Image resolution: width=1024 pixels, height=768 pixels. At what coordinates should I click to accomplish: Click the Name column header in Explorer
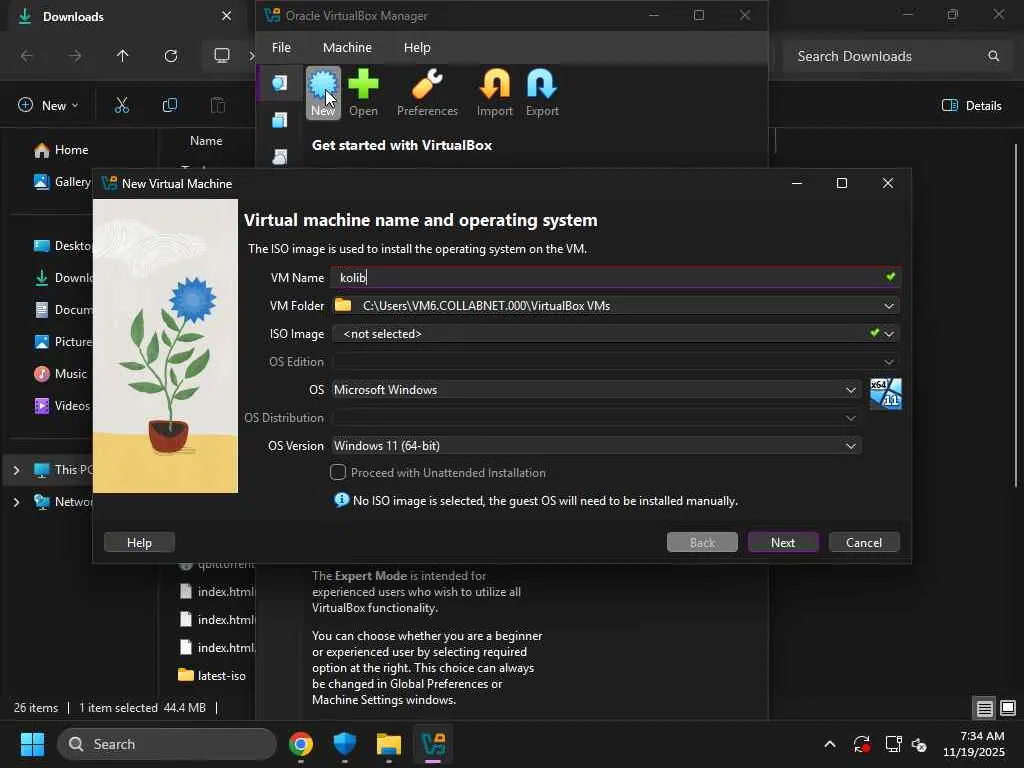pos(206,140)
